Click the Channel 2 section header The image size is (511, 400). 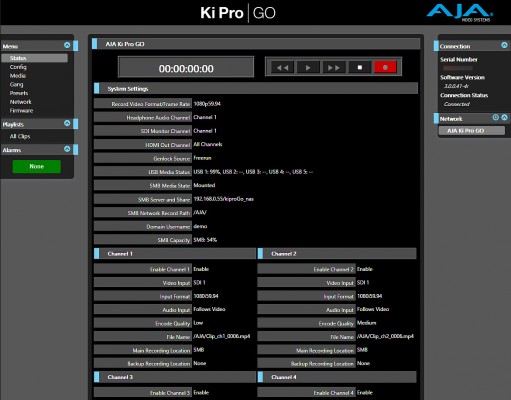point(337,254)
